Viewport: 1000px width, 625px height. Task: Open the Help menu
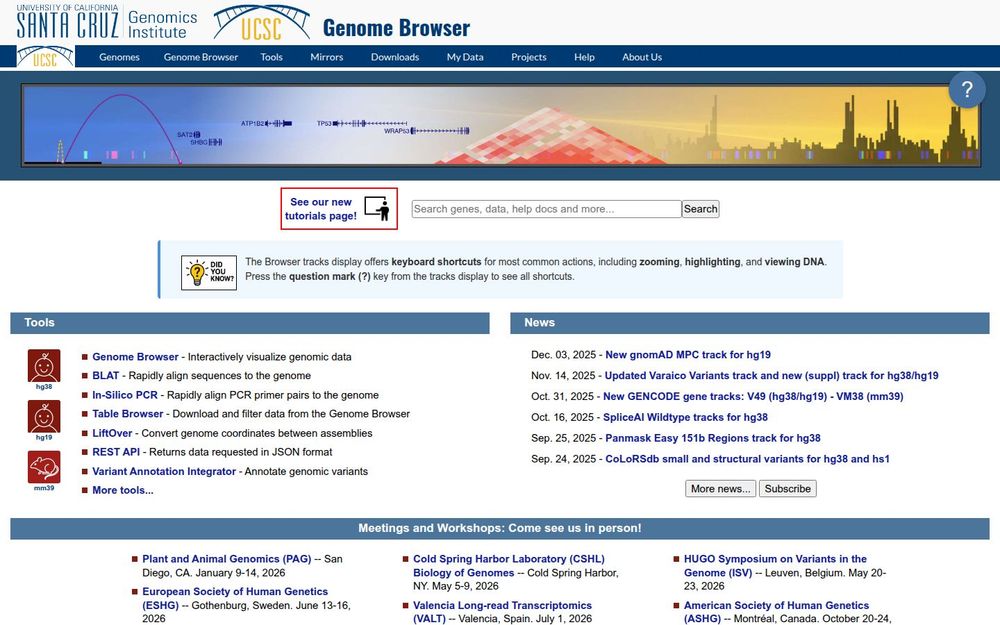[584, 57]
